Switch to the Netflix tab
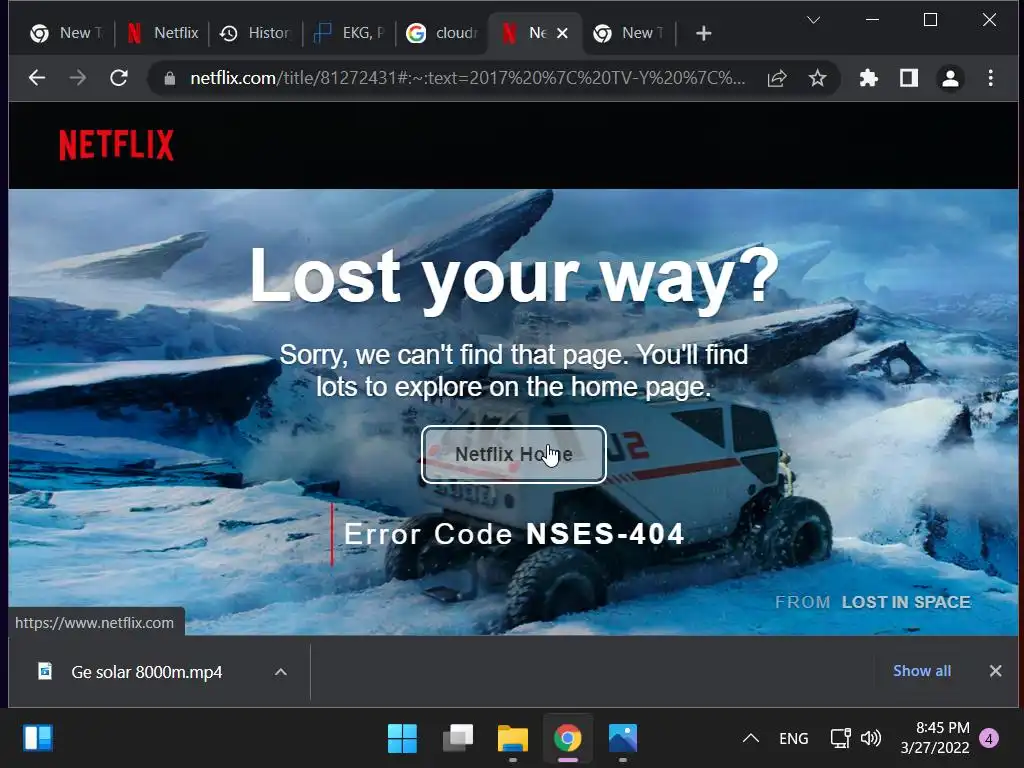 pyautogui.click(x=163, y=33)
